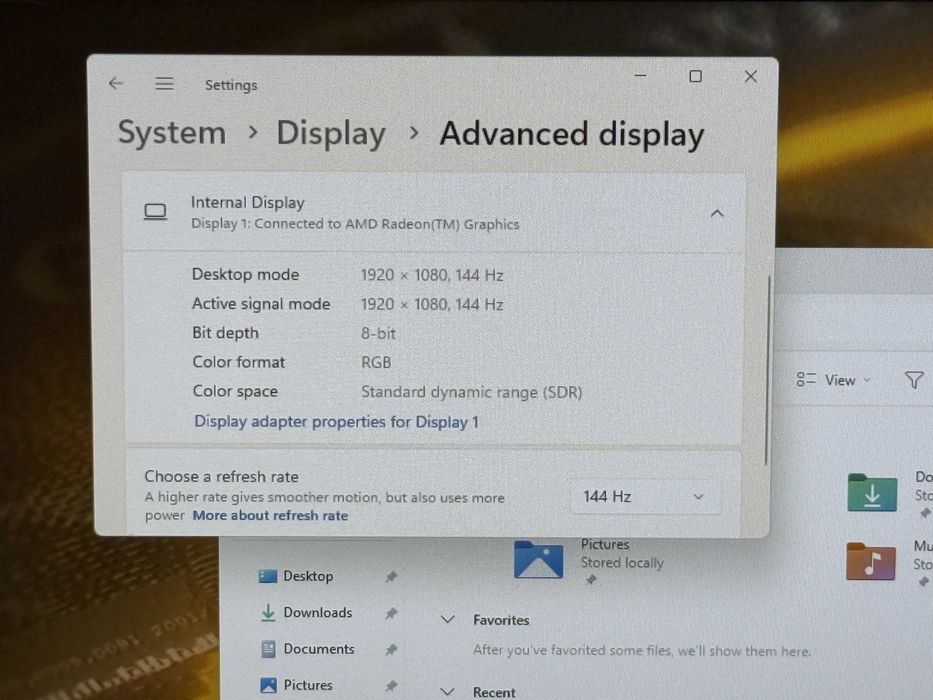Image resolution: width=933 pixels, height=700 pixels.
Task: Unpin Documents using its pin icon
Action: [x=391, y=649]
